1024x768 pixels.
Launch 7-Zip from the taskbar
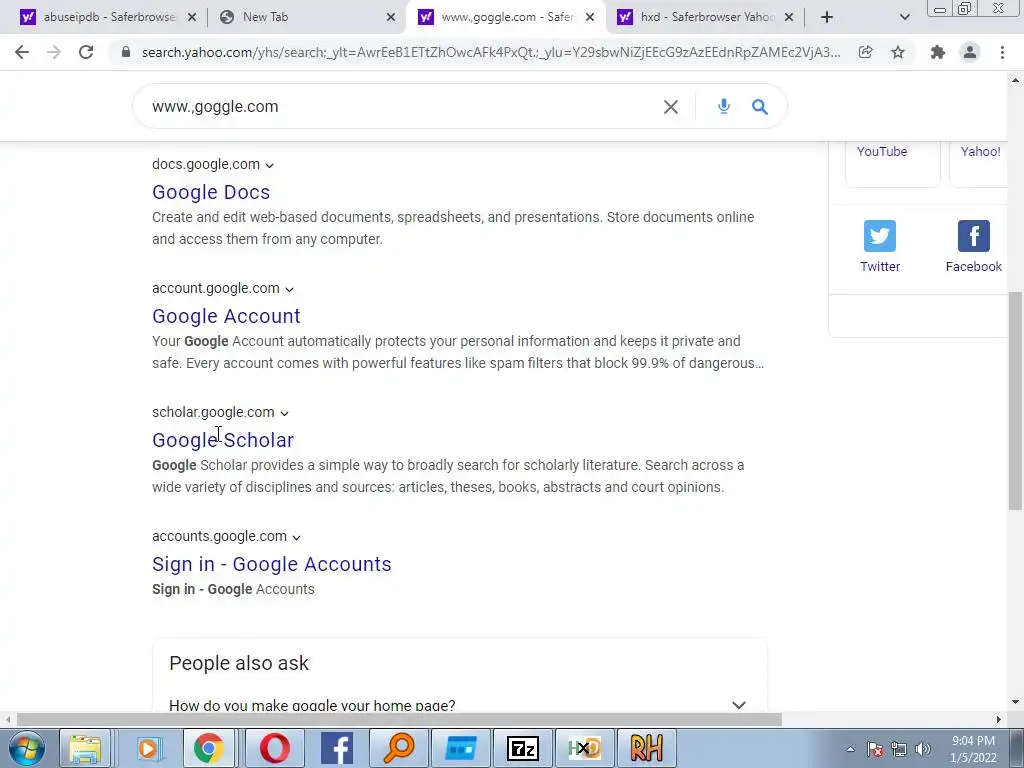522,748
